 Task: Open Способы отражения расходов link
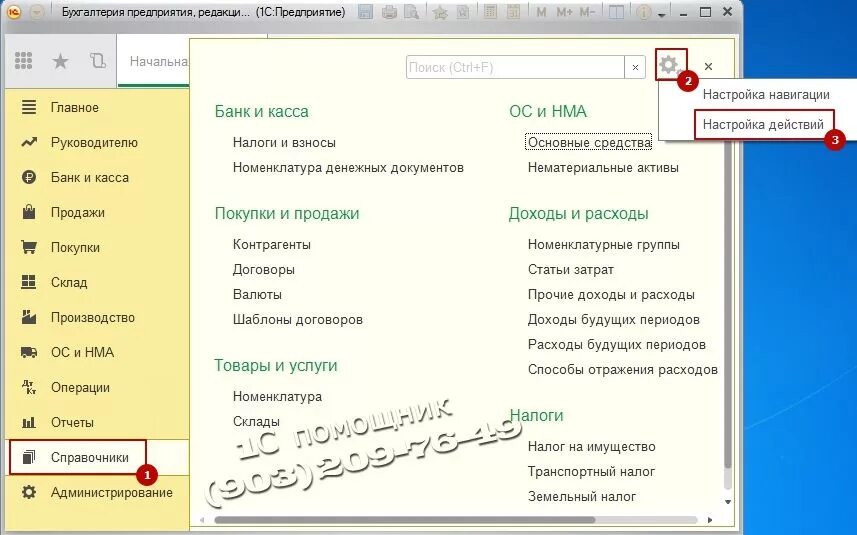click(x=623, y=370)
